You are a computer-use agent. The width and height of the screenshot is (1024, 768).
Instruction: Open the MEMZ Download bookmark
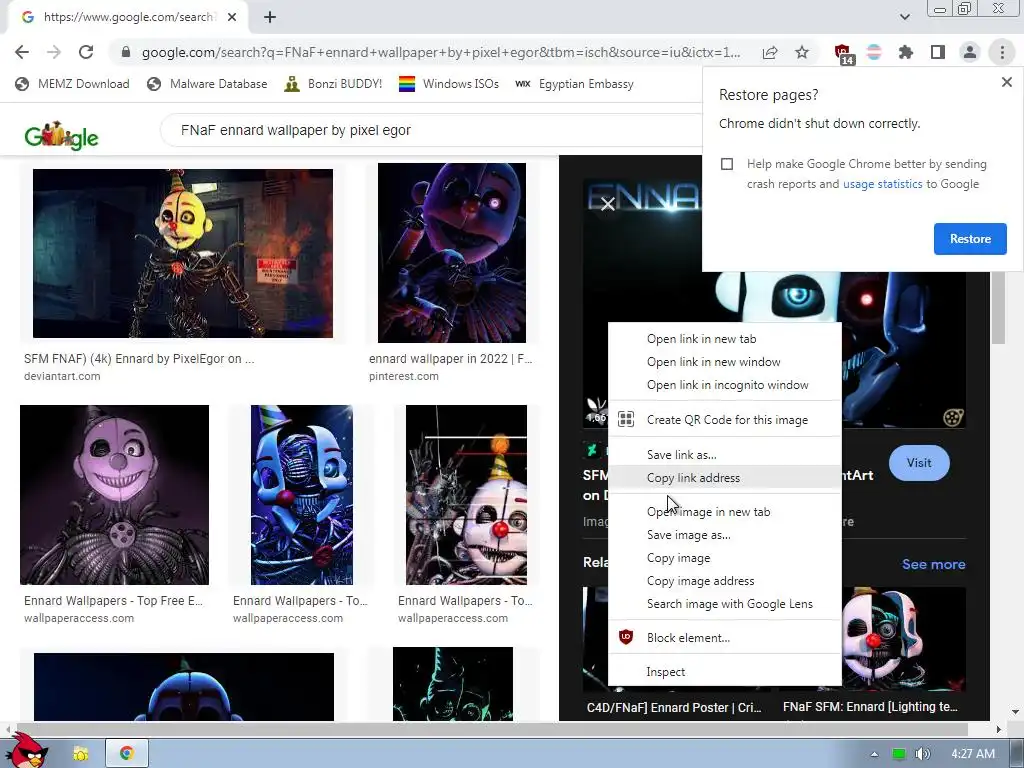(x=72, y=84)
